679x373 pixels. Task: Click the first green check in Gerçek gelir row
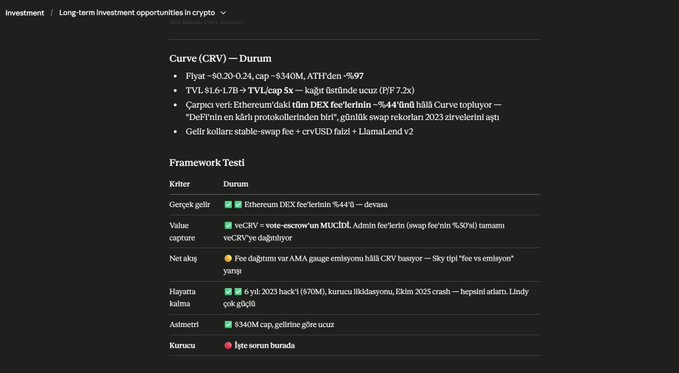point(228,204)
